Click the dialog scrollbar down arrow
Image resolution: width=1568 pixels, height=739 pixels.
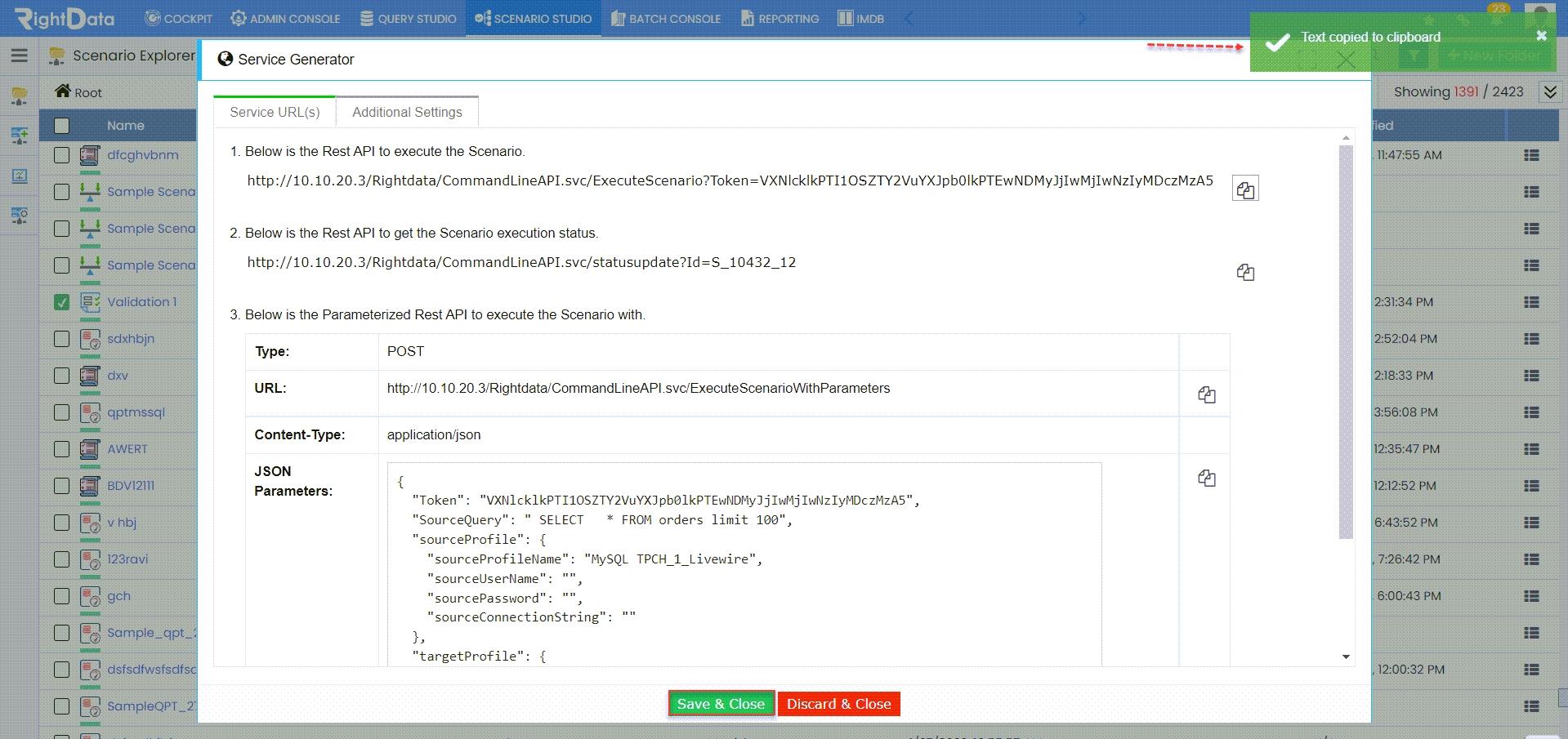click(1346, 657)
